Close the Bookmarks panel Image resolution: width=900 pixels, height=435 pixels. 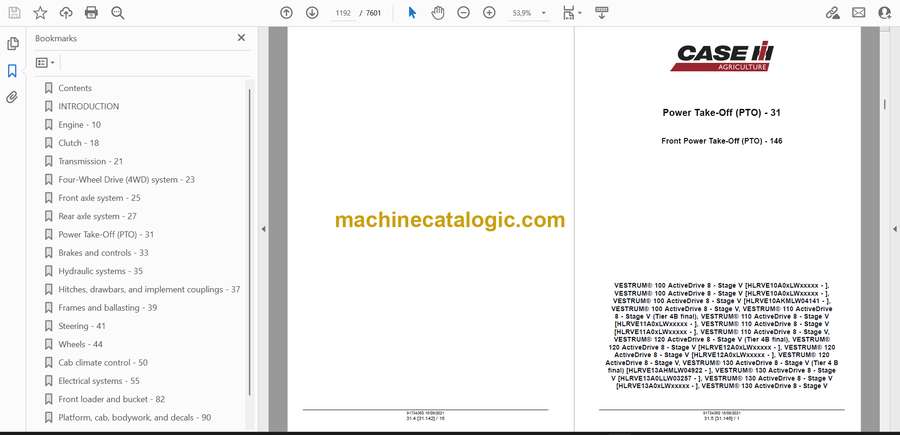coord(241,38)
